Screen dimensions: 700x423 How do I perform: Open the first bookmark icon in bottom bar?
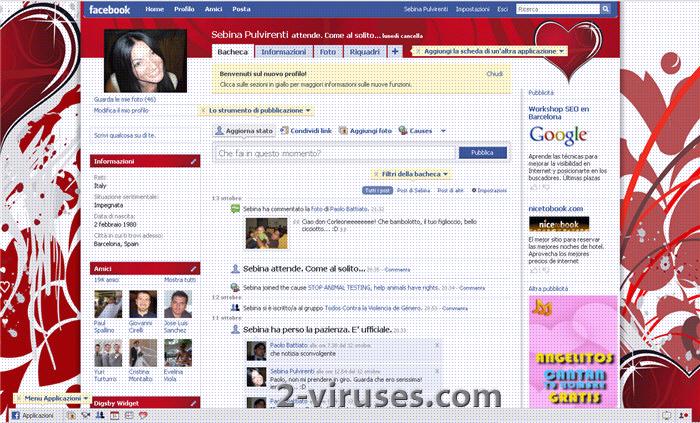[x=71, y=415]
